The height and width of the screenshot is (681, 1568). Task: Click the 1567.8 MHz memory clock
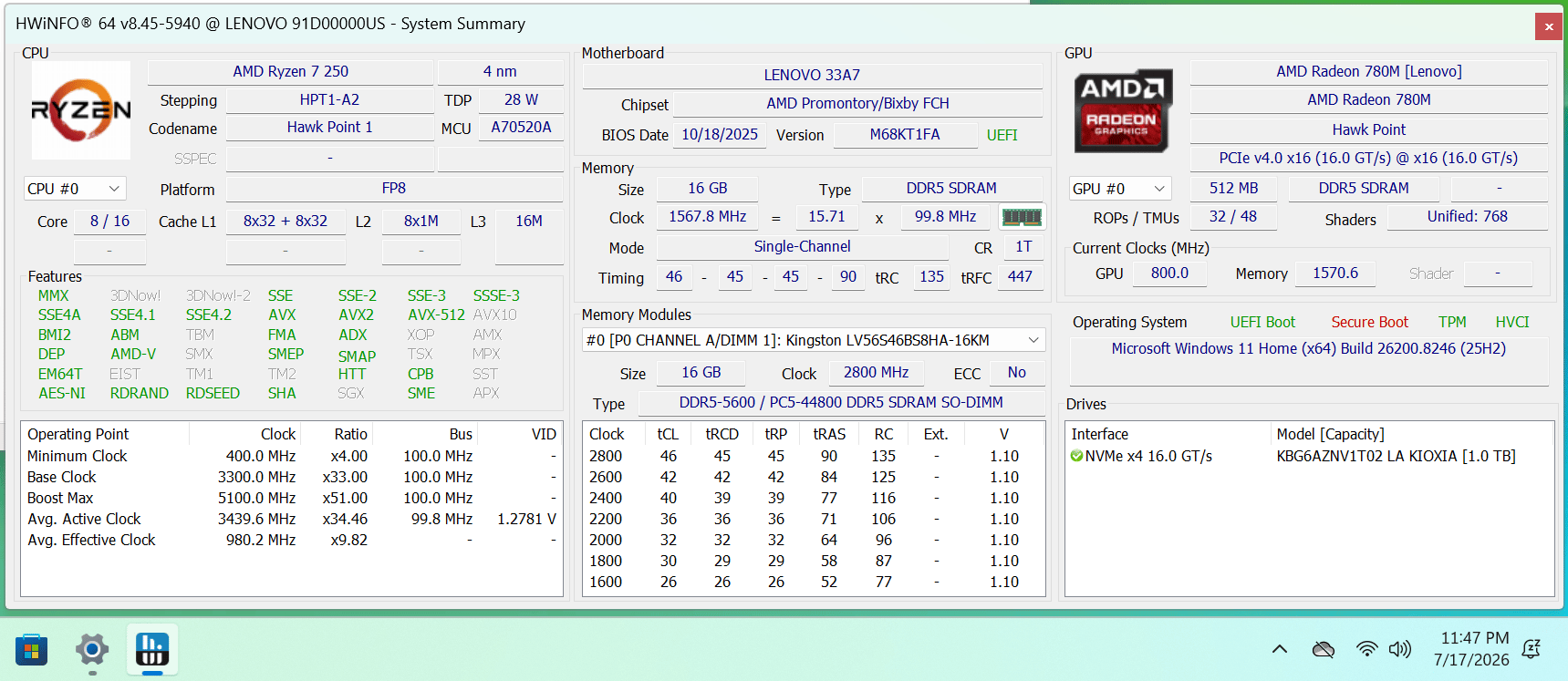[707, 216]
